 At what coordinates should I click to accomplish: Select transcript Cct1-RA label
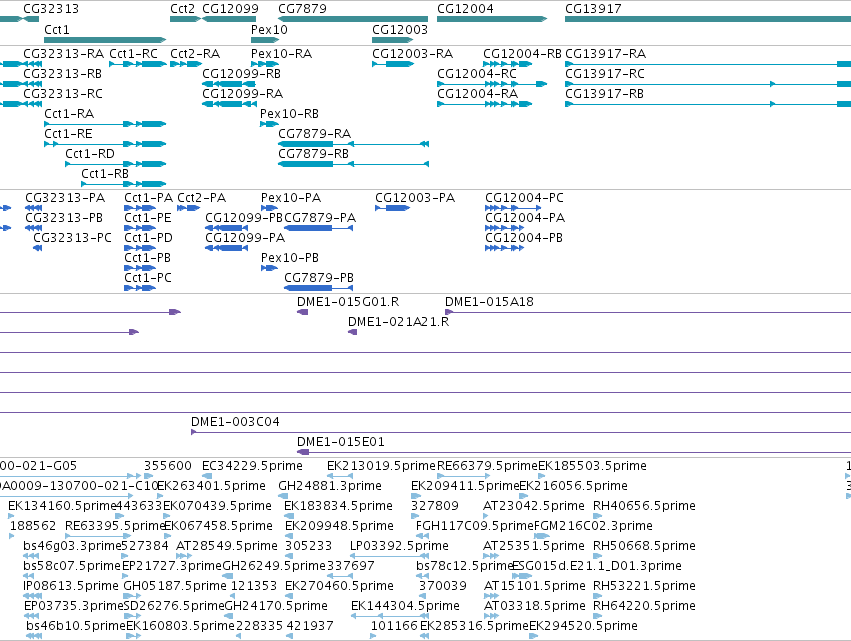(x=69, y=113)
